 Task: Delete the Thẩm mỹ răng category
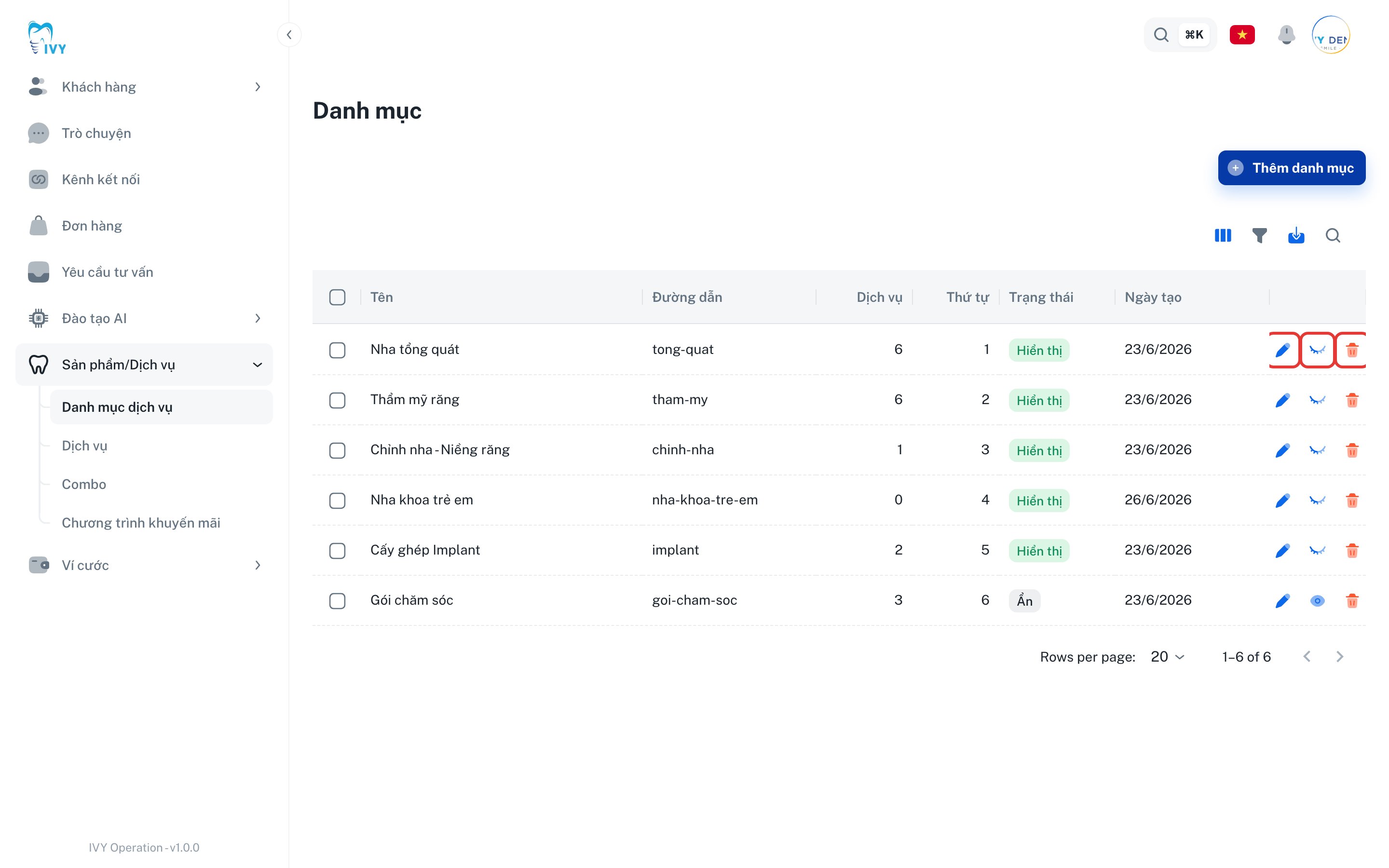1352,400
